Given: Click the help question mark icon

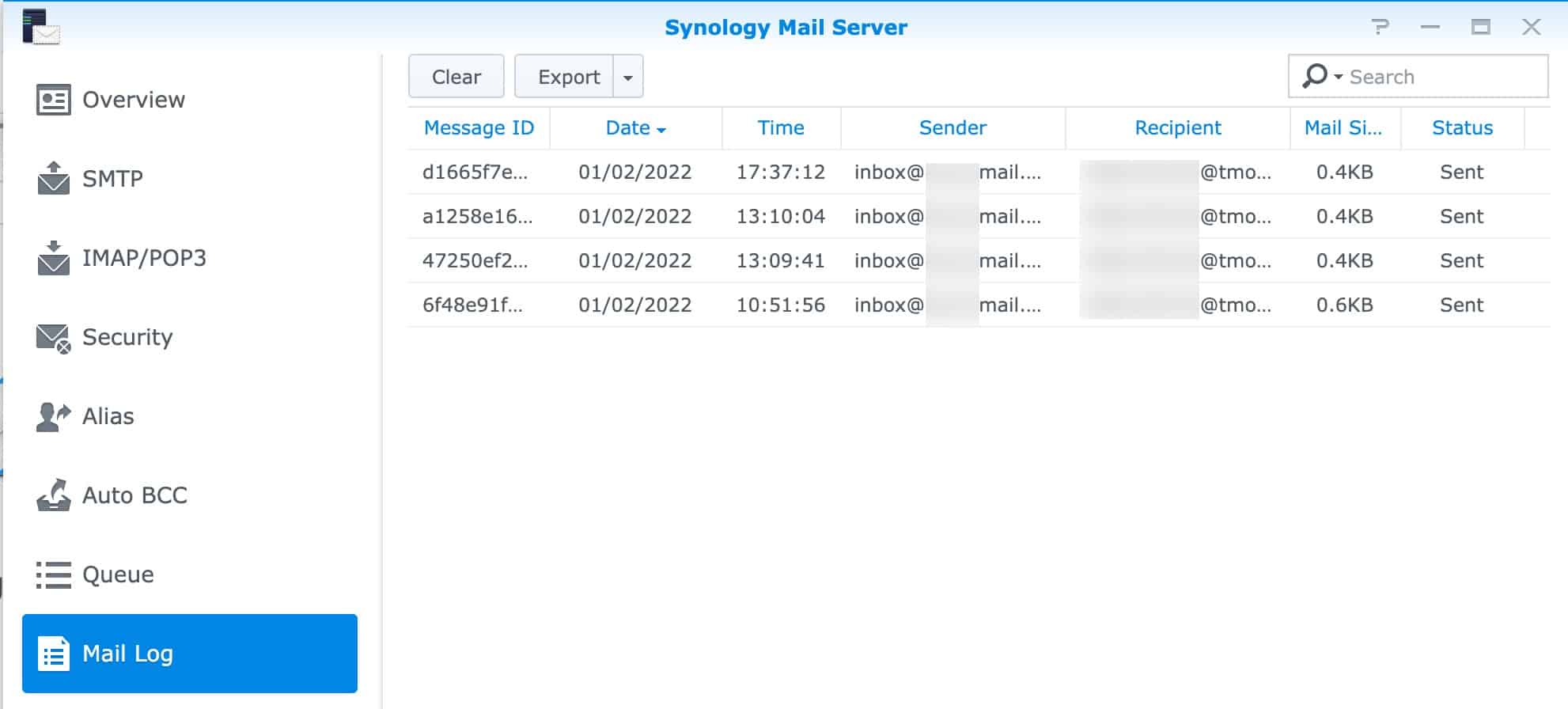Looking at the screenshot, I should 1380,27.
